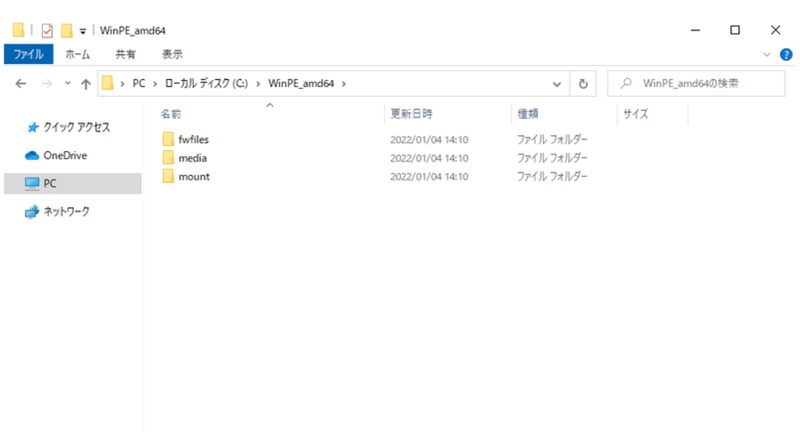Click the folder icon in title bar
This screenshot has width=800, height=432.
18,30
